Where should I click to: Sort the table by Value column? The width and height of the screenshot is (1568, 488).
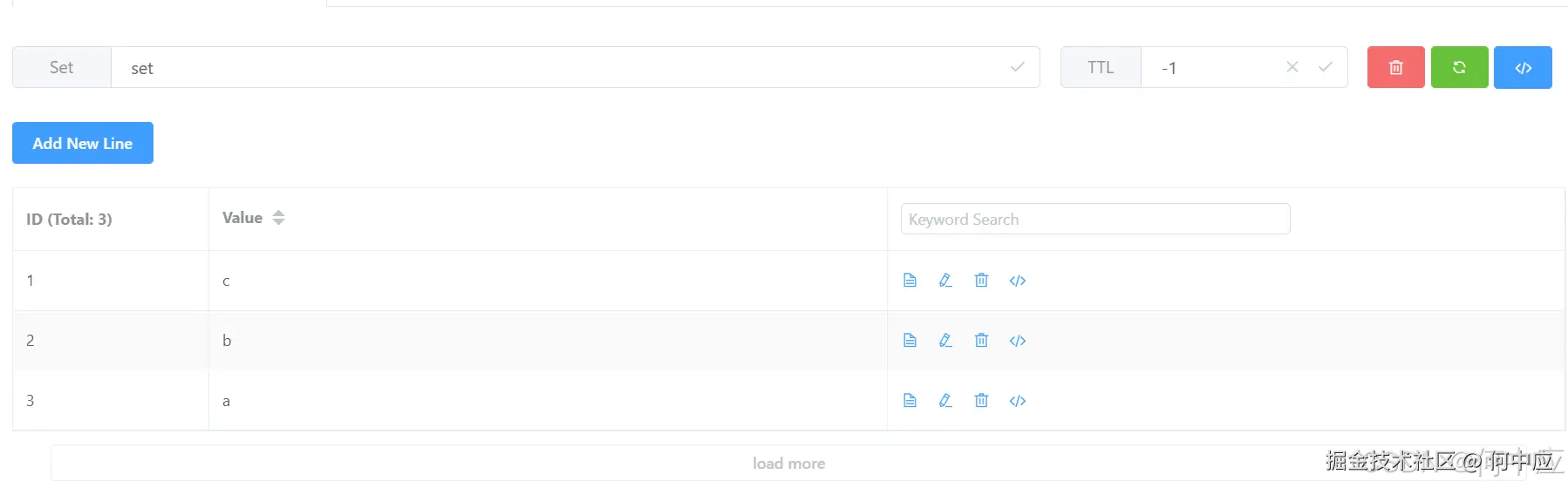tap(278, 218)
